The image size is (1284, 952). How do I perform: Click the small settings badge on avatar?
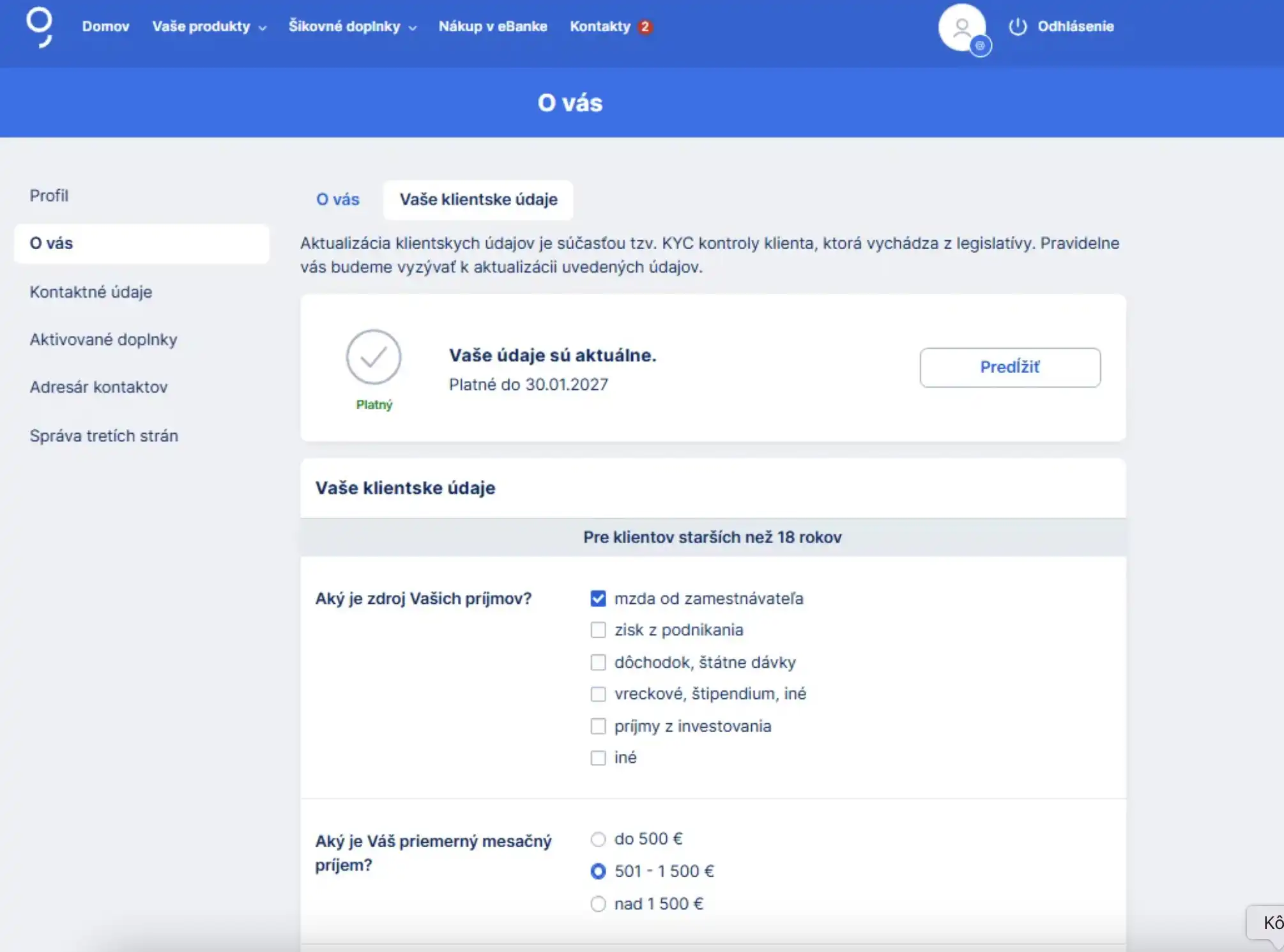[x=980, y=46]
